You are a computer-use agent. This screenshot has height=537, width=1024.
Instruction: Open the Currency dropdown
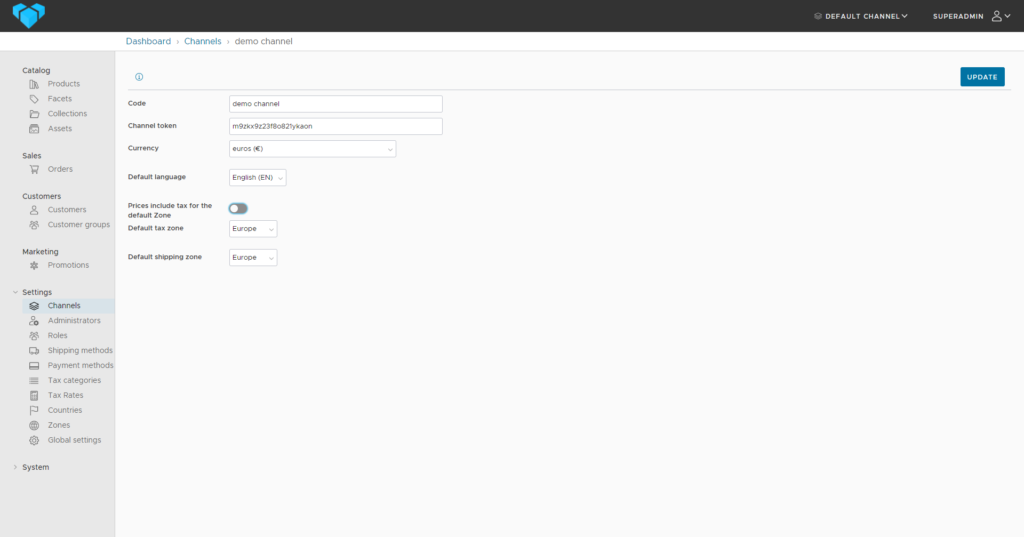tap(312, 149)
